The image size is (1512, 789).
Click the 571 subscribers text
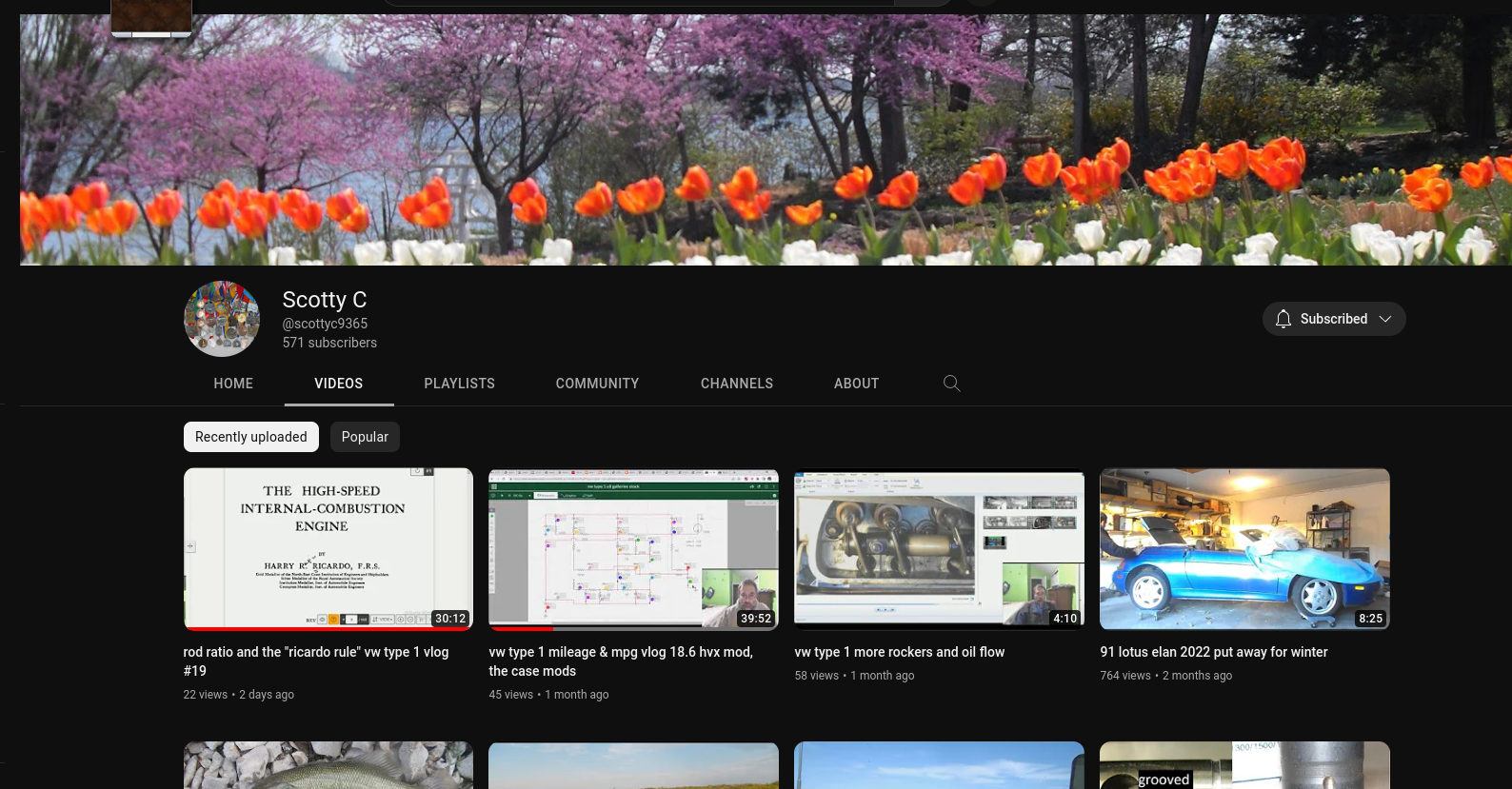click(x=329, y=343)
